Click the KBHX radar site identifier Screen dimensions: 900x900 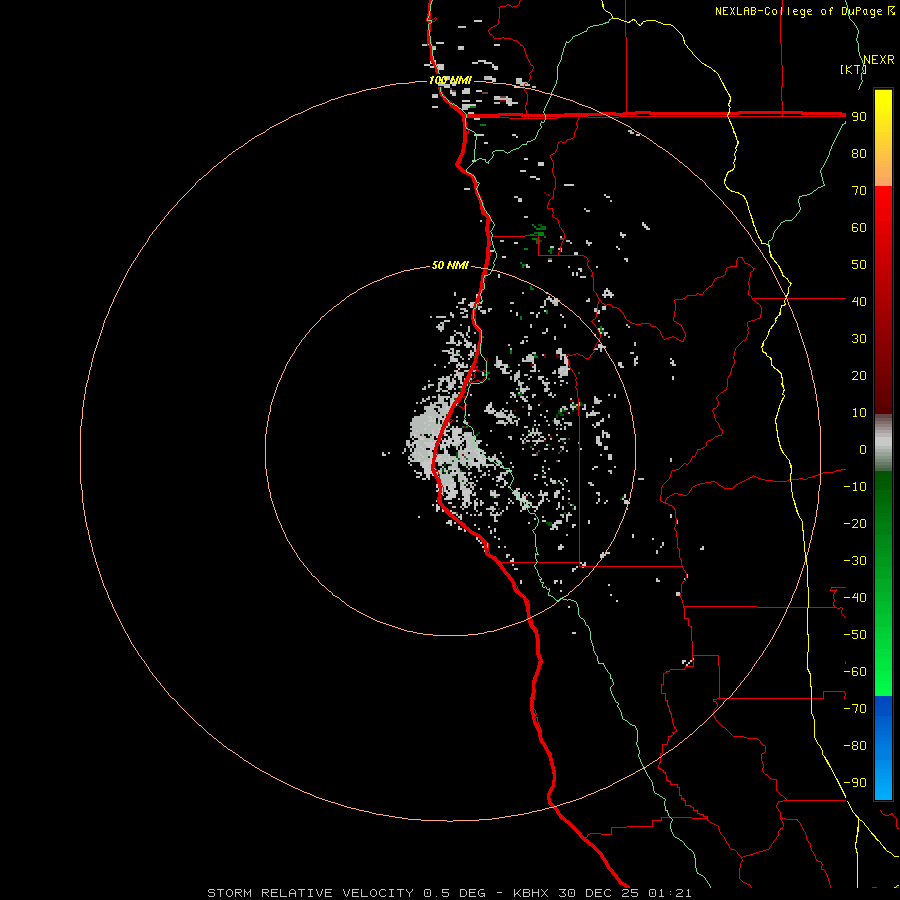(x=531, y=893)
